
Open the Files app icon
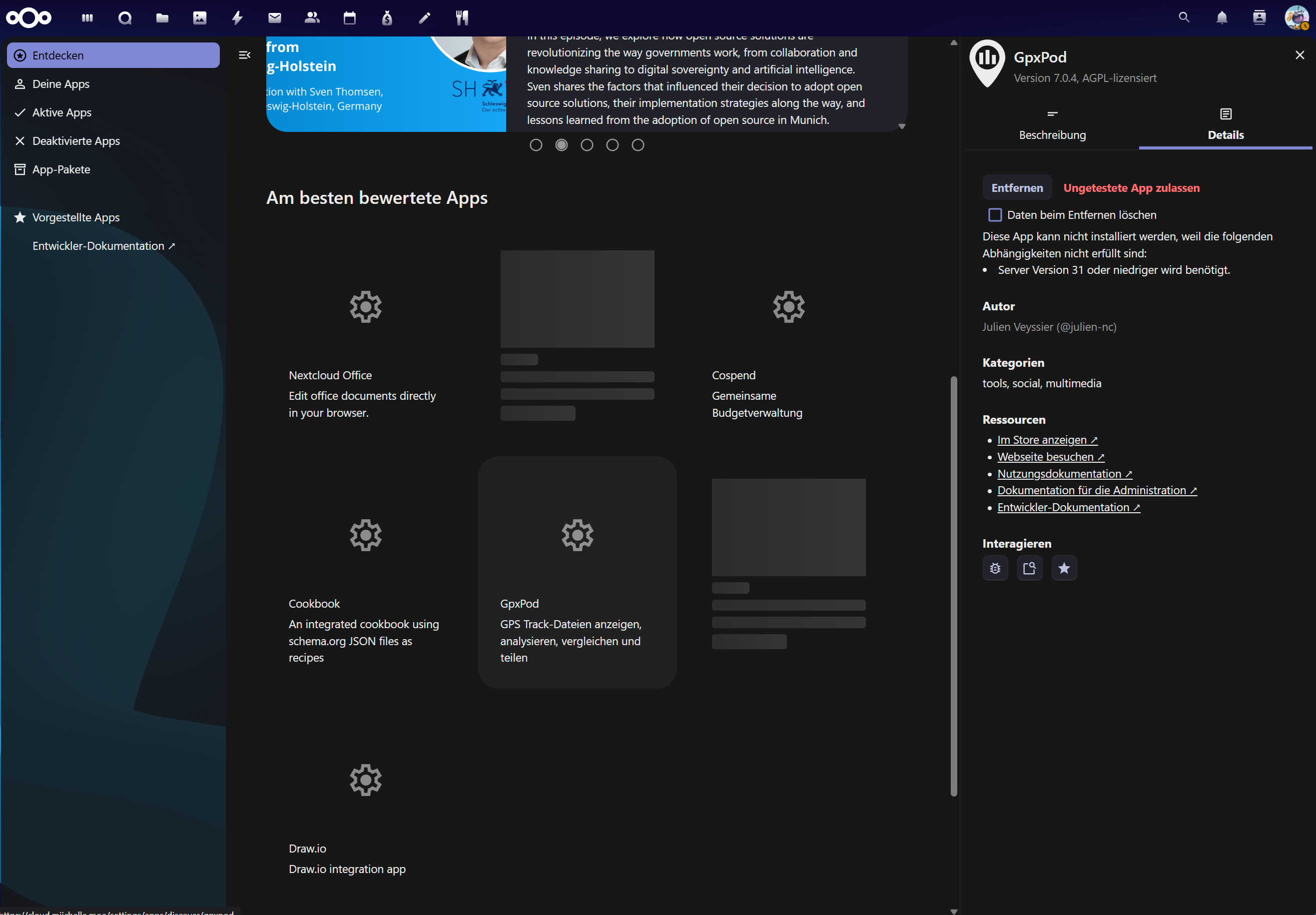[x=162, y=18]
